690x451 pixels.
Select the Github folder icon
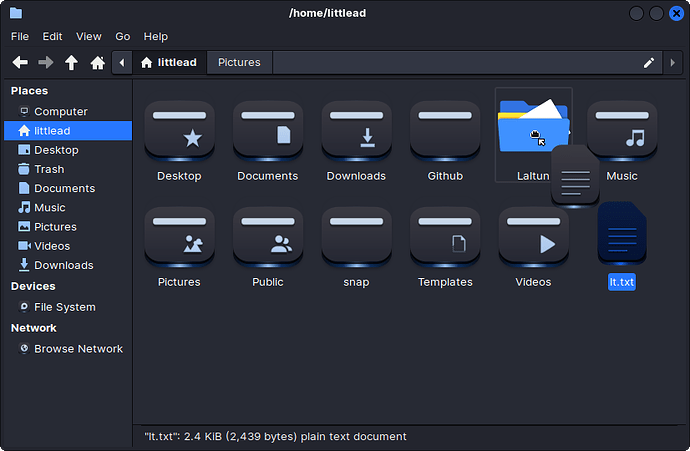445,131
